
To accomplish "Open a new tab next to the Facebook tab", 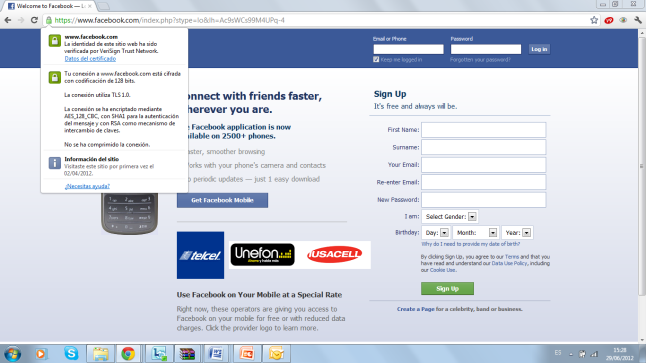I will click(103, 6).
